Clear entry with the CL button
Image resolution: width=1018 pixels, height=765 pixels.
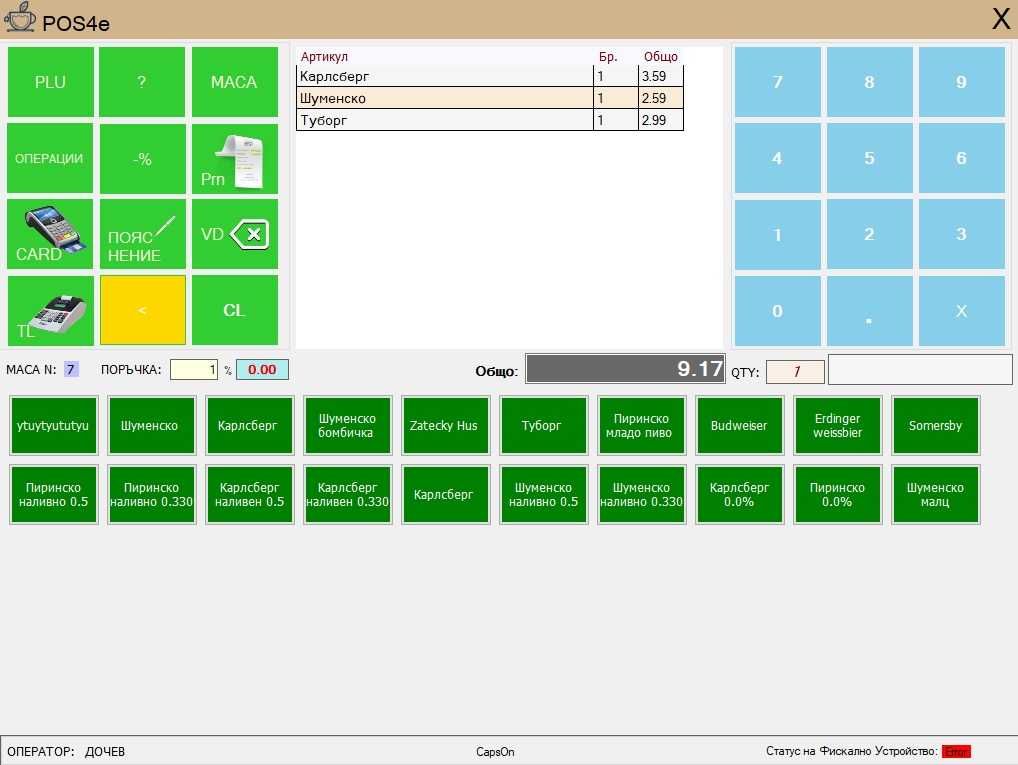click(234, 310)
